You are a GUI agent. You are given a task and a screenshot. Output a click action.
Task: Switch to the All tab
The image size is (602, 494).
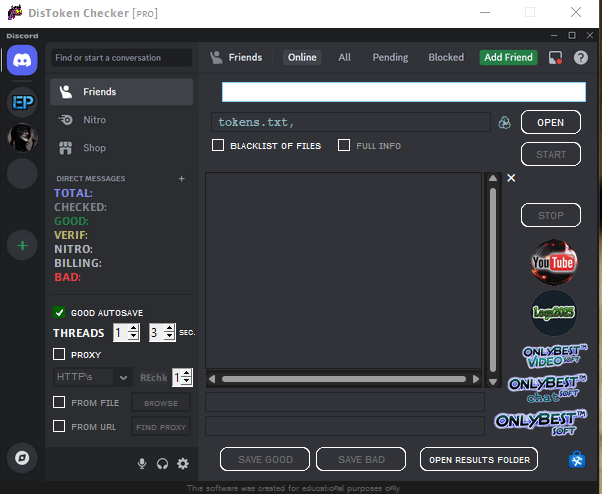[x=344, y=58]
